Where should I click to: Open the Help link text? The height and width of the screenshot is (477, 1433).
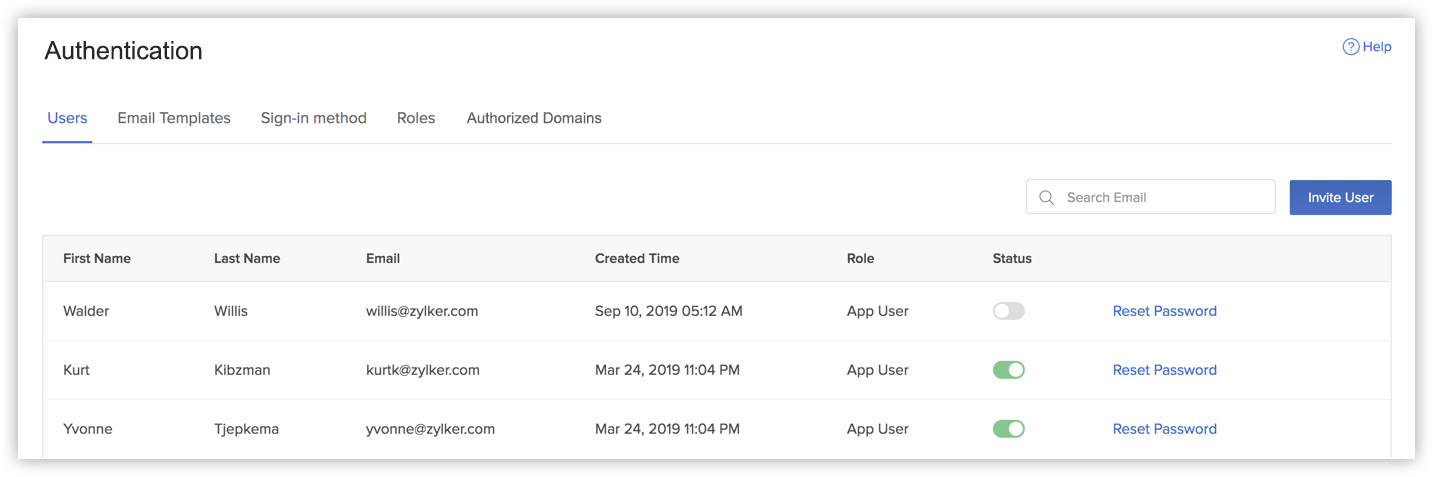tap(1377, 47)
